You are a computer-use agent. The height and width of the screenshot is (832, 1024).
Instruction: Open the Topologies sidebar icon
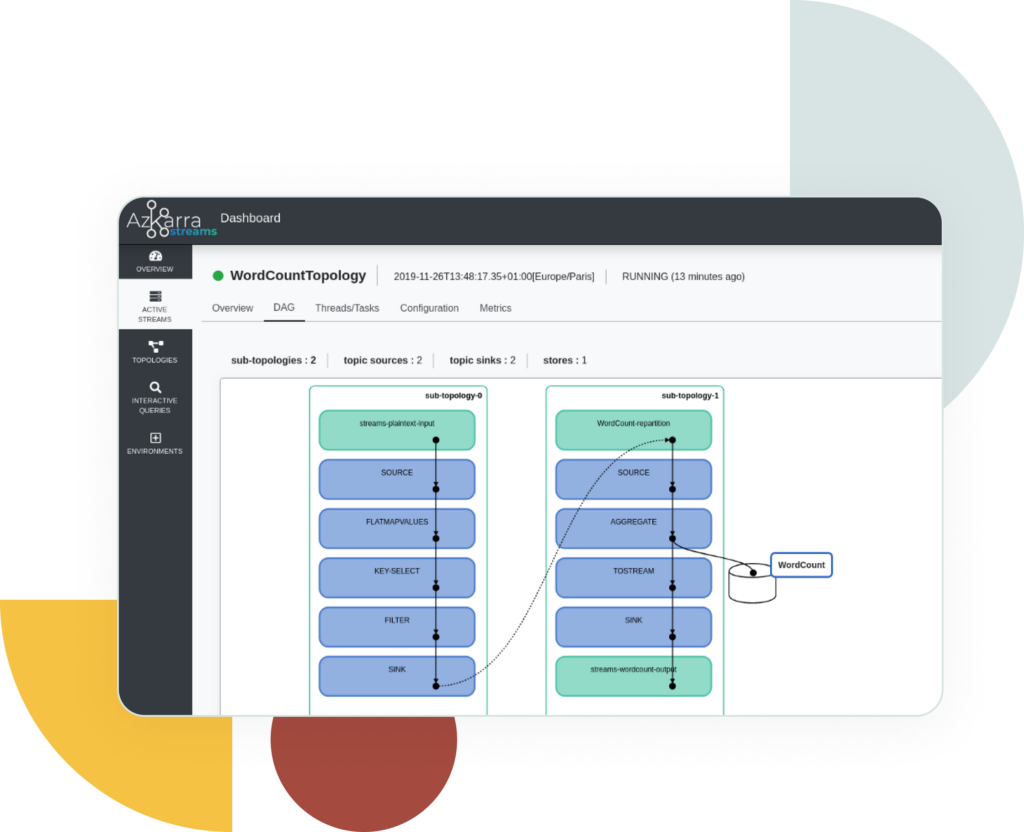[x=155, y=346]
